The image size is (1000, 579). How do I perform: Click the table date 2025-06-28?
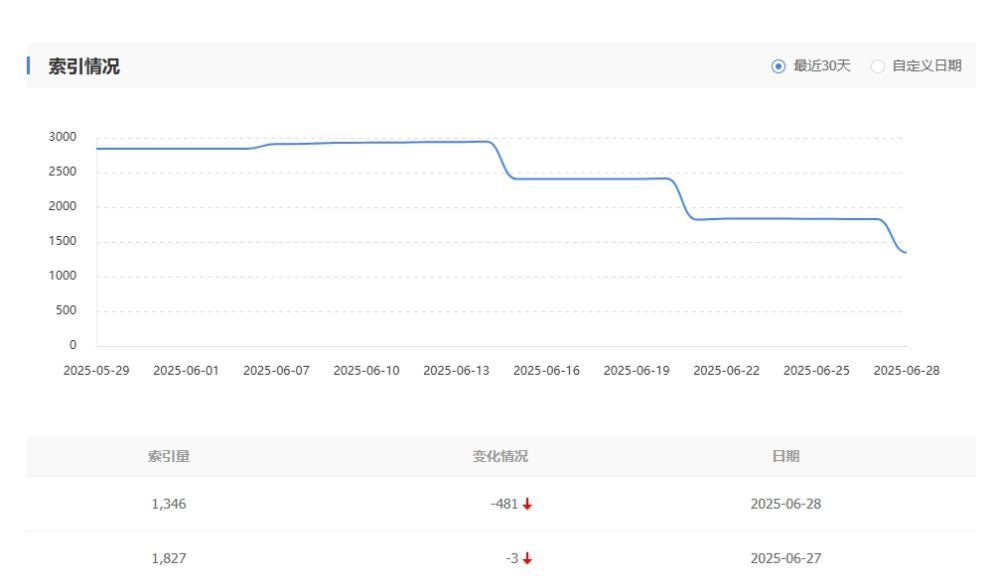(786, 504)
